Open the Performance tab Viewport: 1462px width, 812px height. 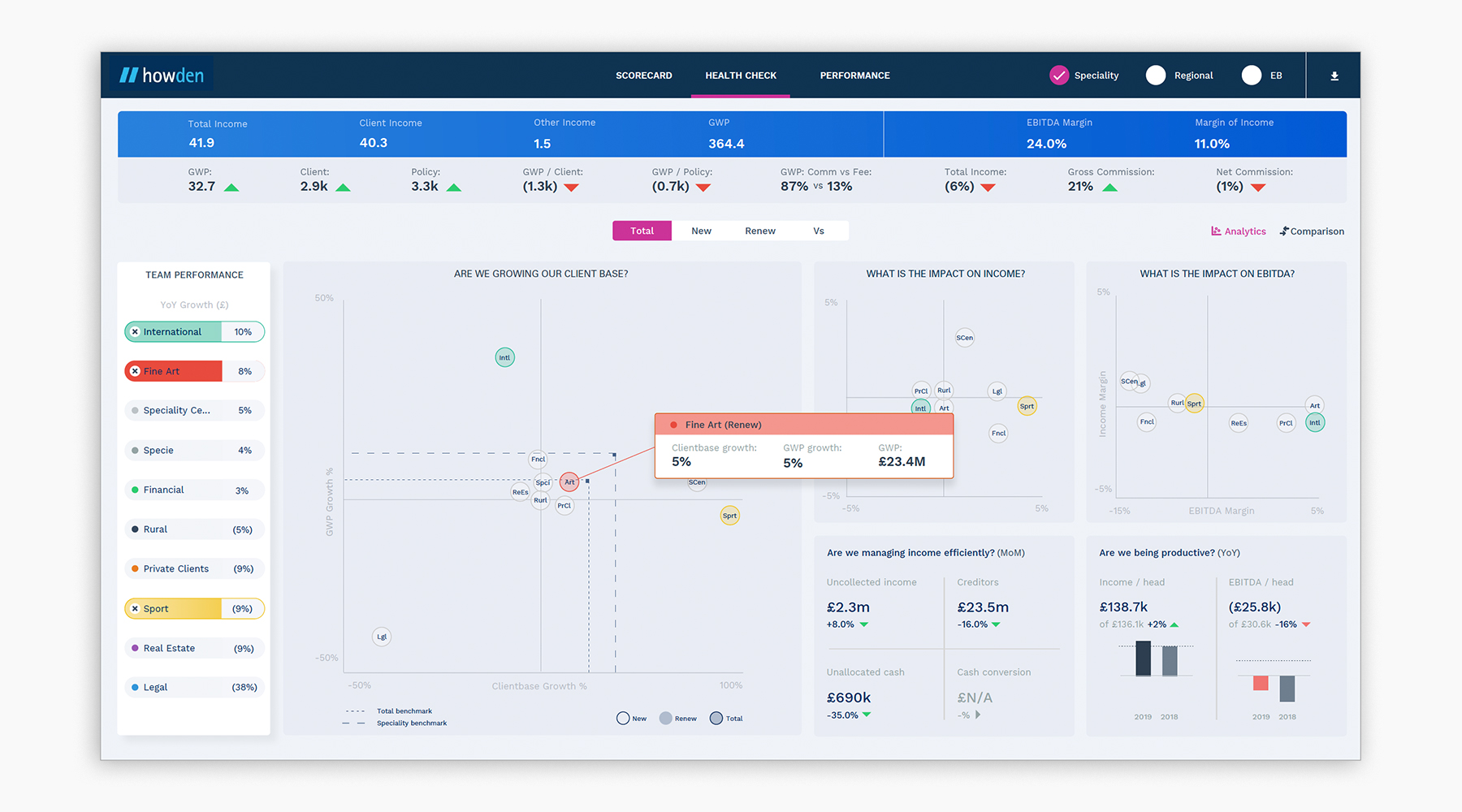pyautogui.click(x=855, y=76)
